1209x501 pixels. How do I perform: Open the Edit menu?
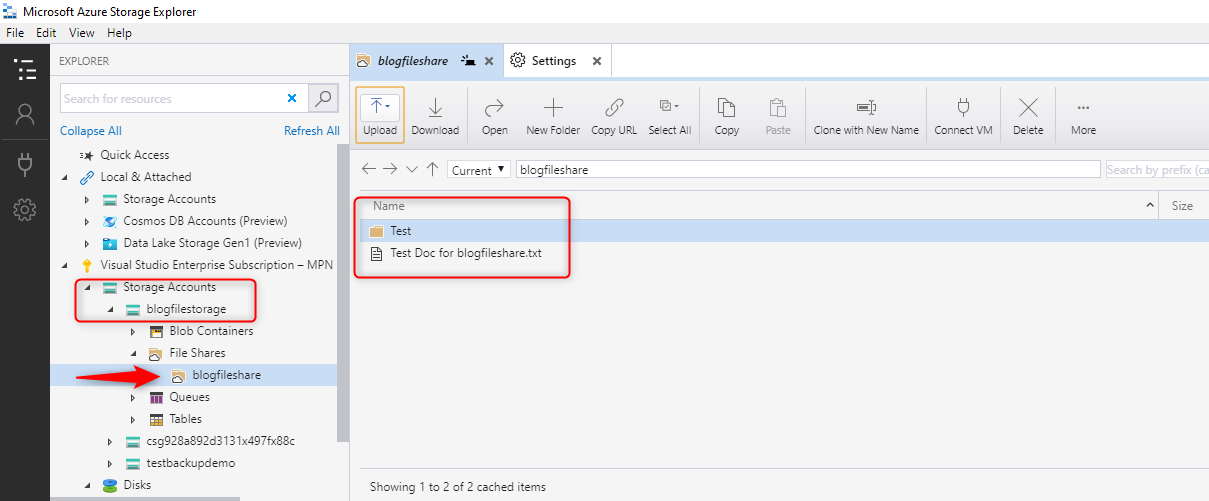(x=46, y=33)
